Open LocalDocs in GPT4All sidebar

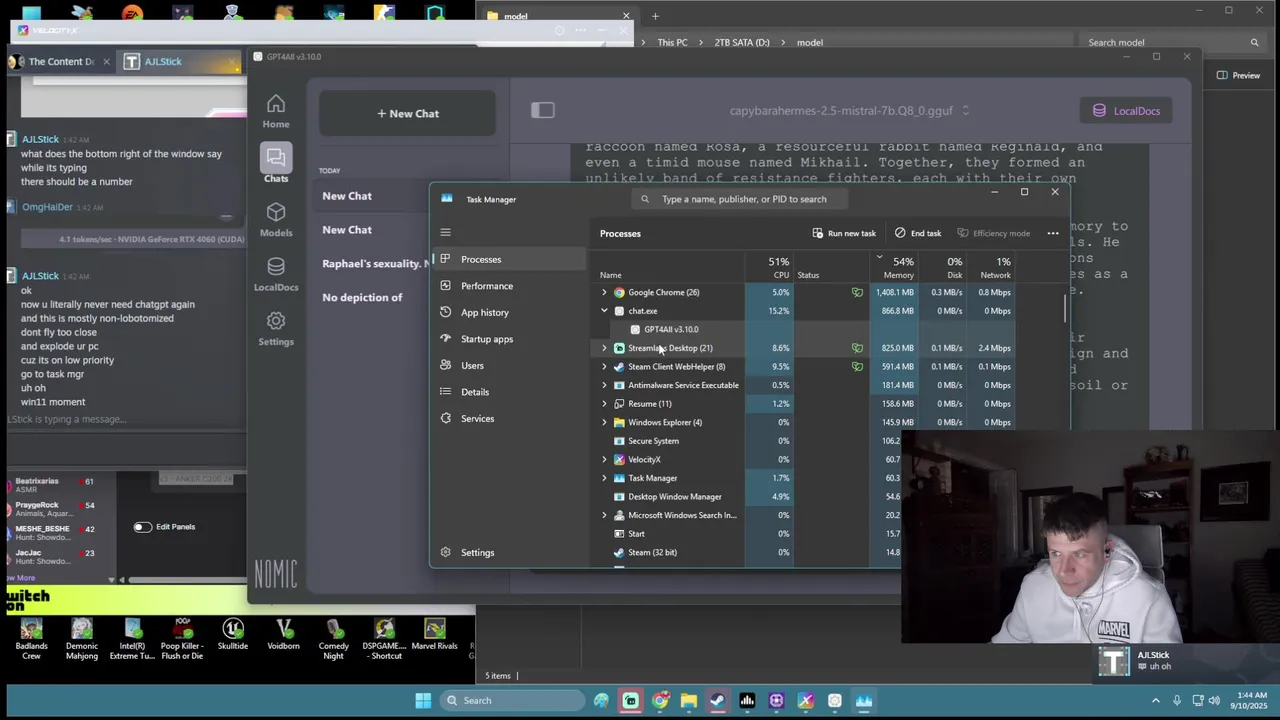click(x=276, y=273)
